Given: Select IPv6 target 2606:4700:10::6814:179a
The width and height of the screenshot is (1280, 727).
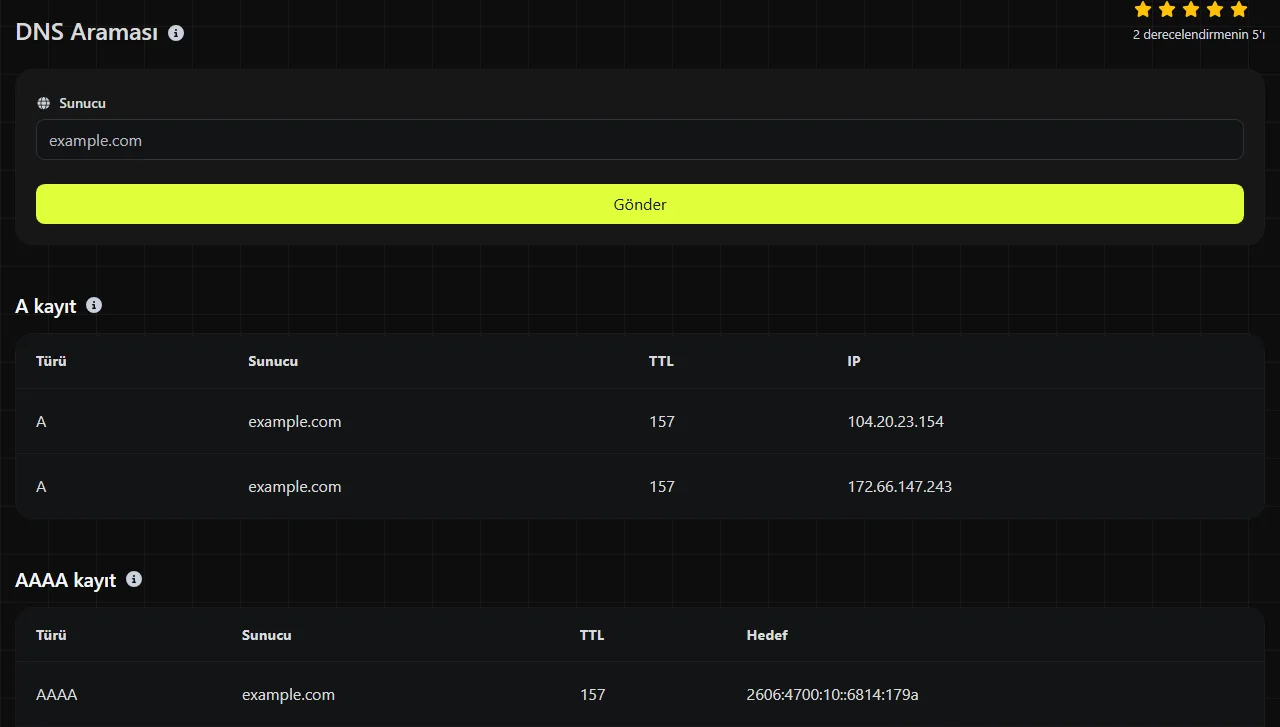Looking at the screenshot, I should click(832, 694).
